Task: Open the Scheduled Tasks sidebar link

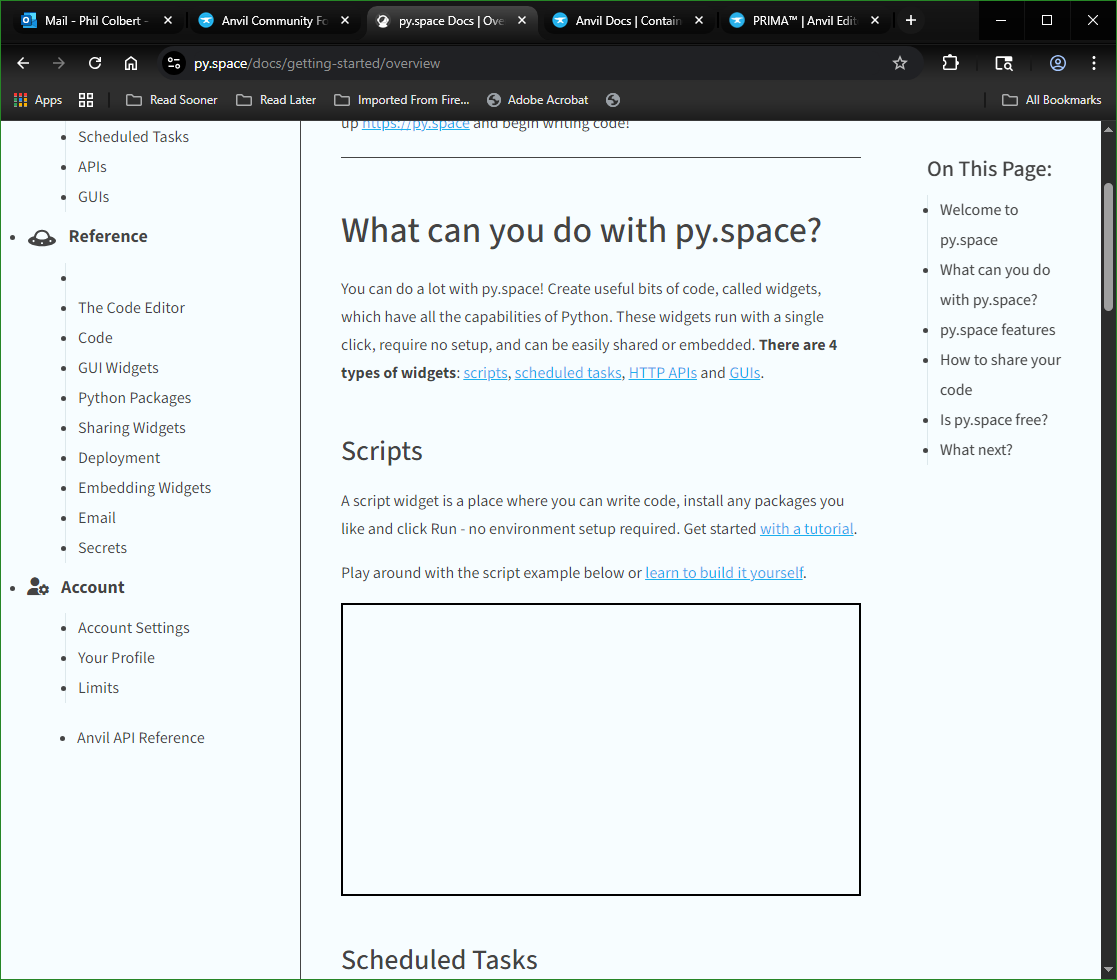Action: 133,137
